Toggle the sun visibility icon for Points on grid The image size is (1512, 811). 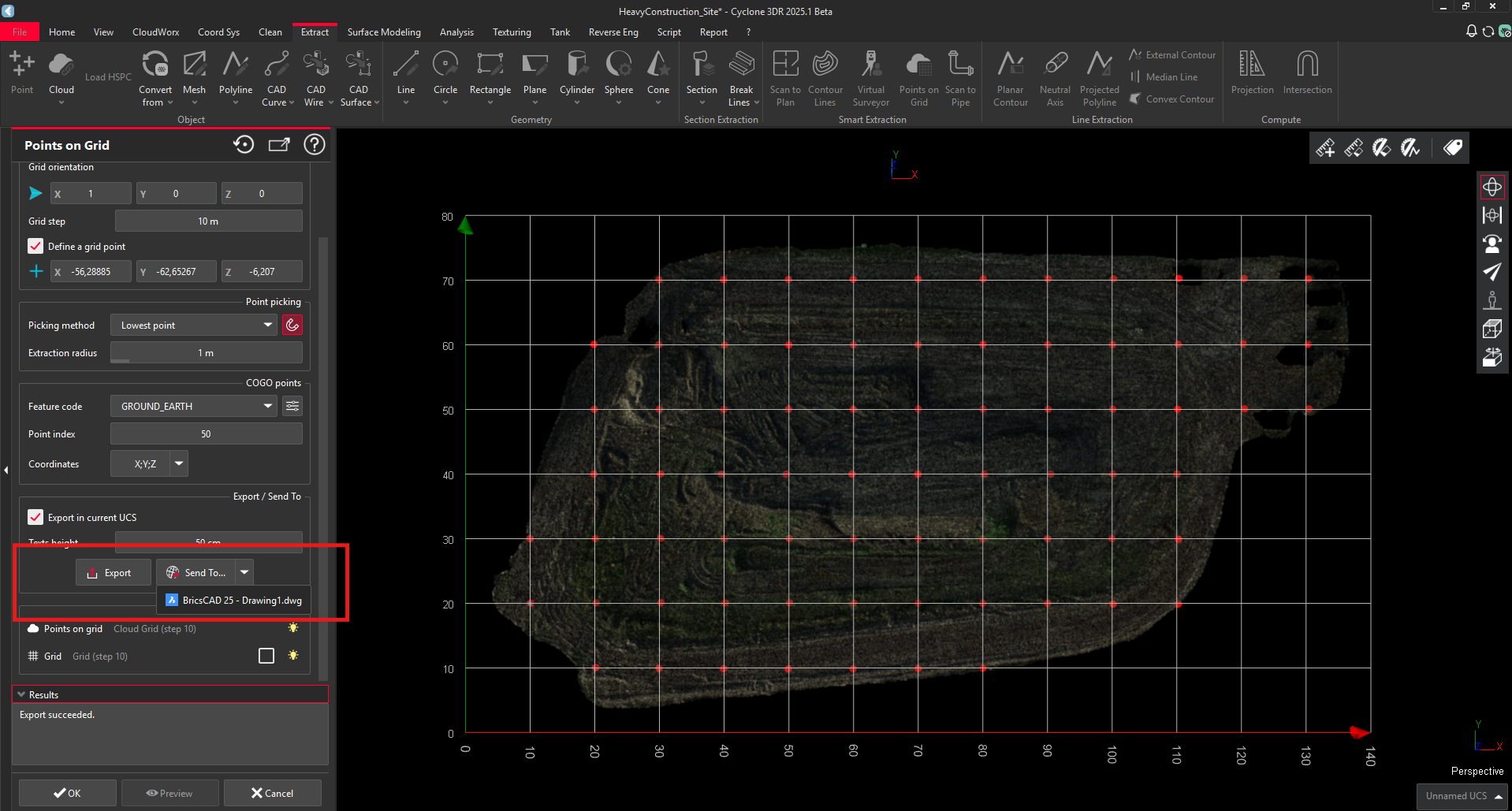pos(292,627)
